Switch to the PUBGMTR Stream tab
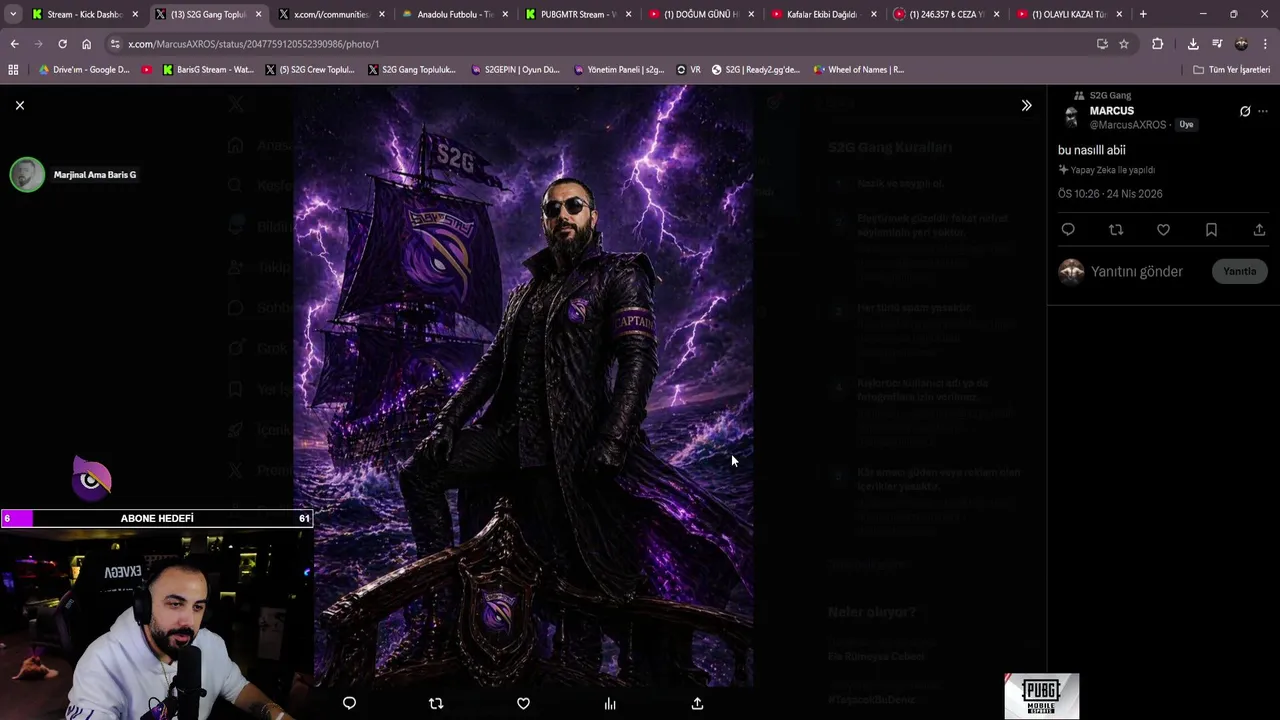The image size is (1280, 720). tap(578, 14)
